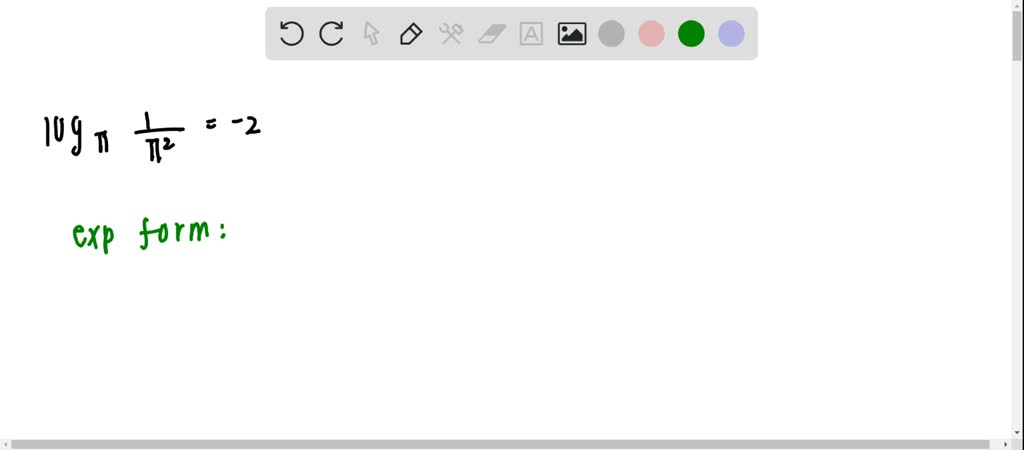The height and width of the screenshot is (450, 1024).
Task: Click the horizontal scrollbar track
Action: (x=506, y=445)
